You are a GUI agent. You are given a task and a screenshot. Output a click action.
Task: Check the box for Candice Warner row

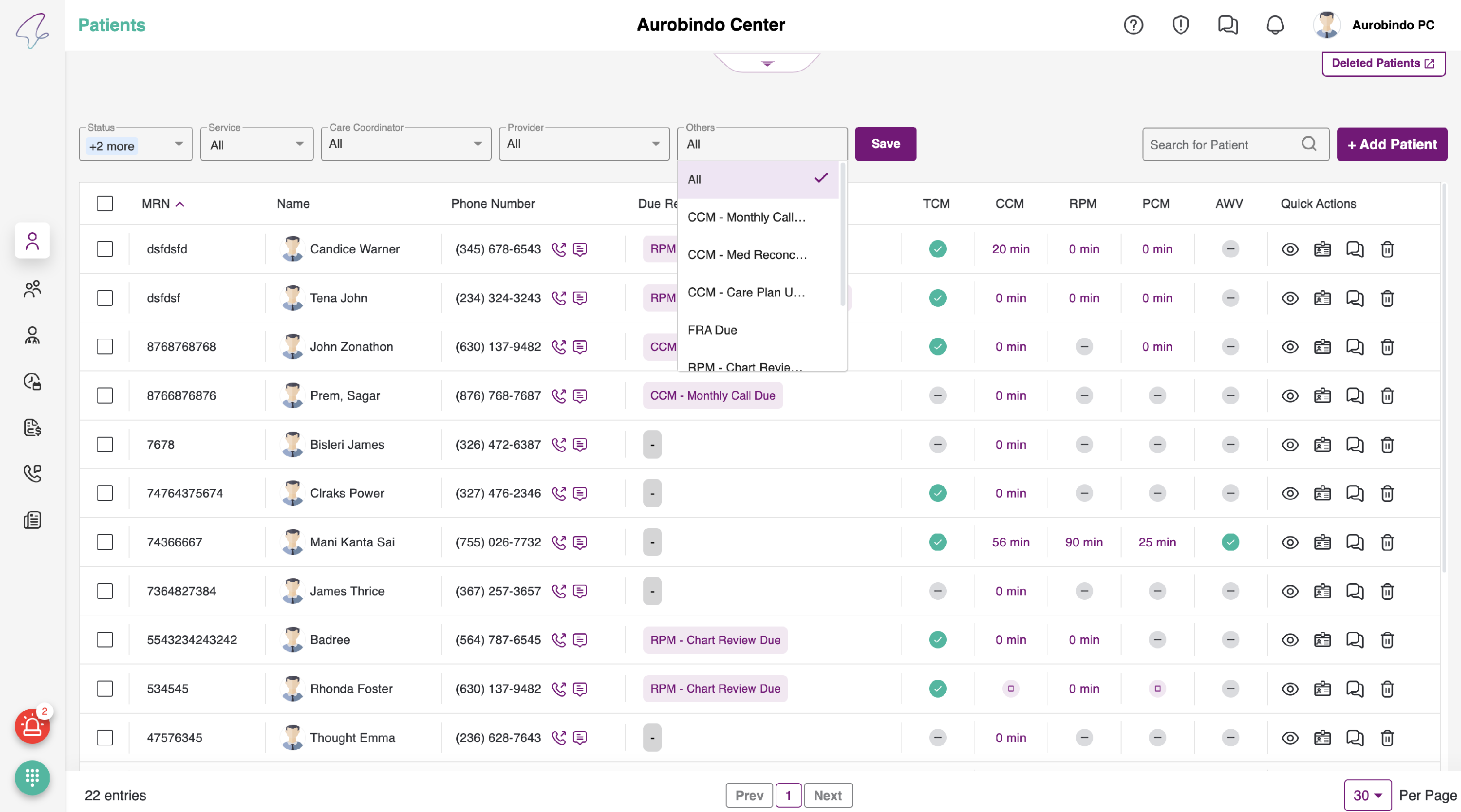105,249
